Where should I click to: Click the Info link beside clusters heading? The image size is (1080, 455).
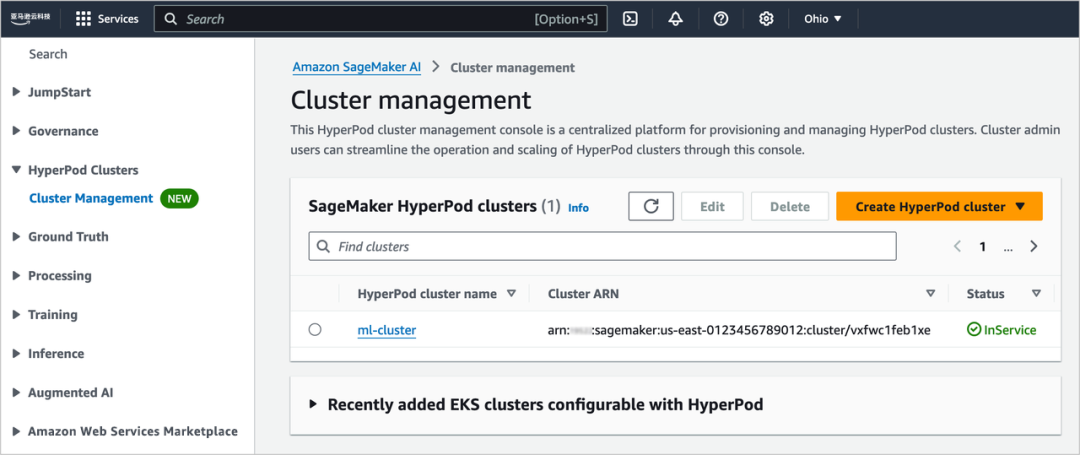click(x=579, y=207)
